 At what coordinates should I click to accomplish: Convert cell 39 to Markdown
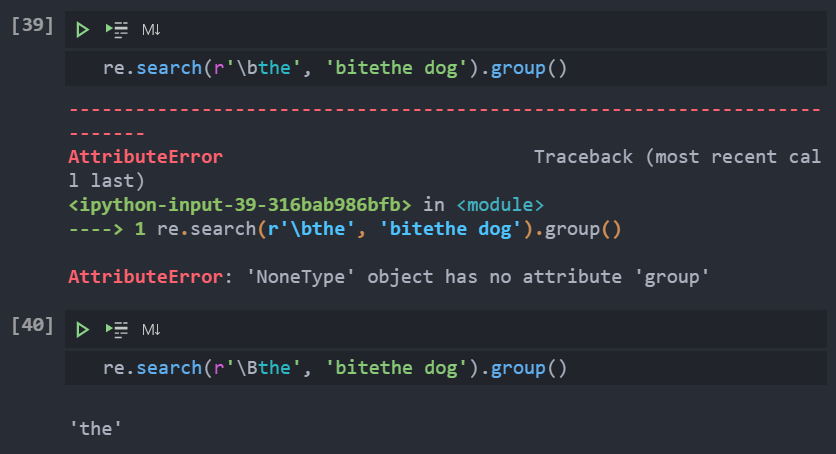[151, 30]
